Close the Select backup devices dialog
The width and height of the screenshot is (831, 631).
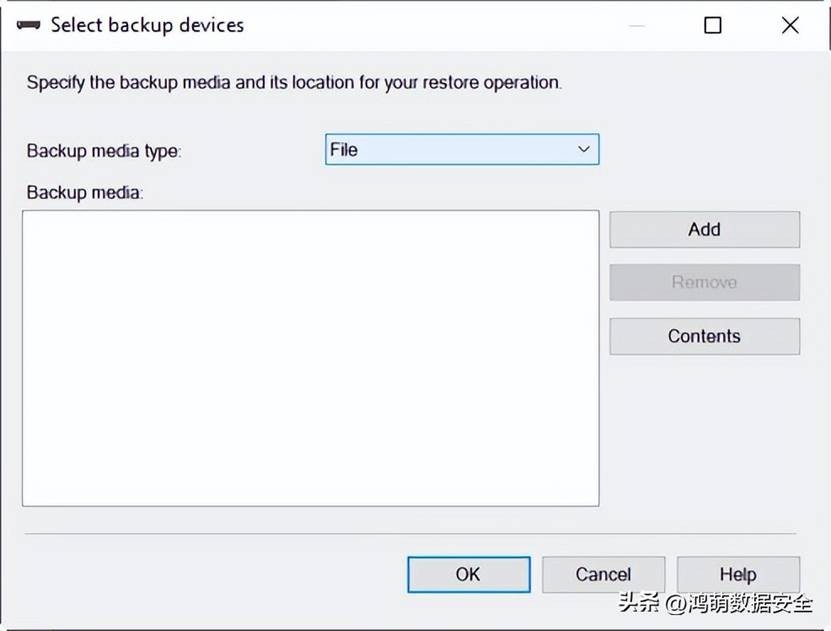pyautogui.click(x=790, y=26)
